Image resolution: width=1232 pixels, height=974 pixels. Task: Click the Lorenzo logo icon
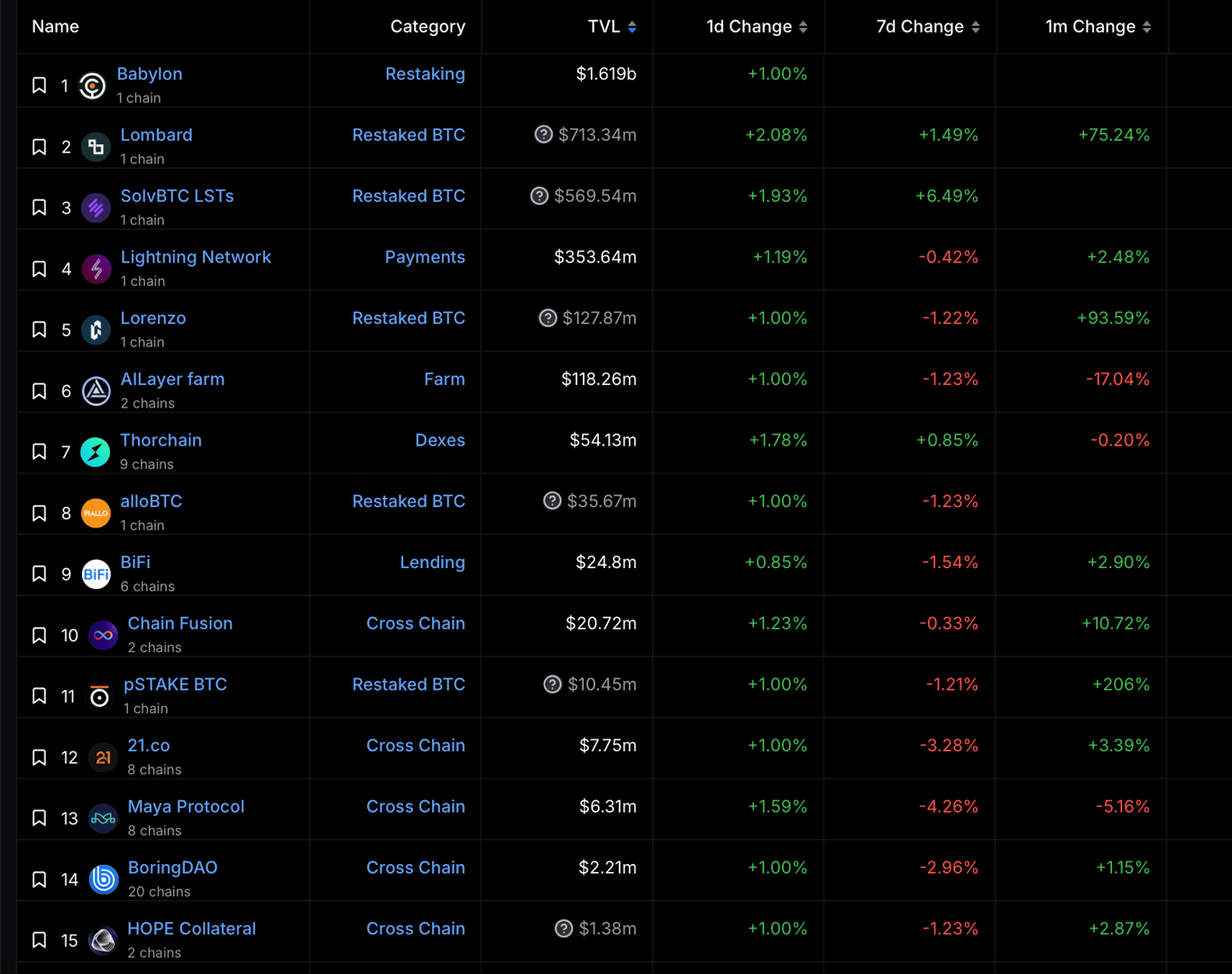coord(97,330)
